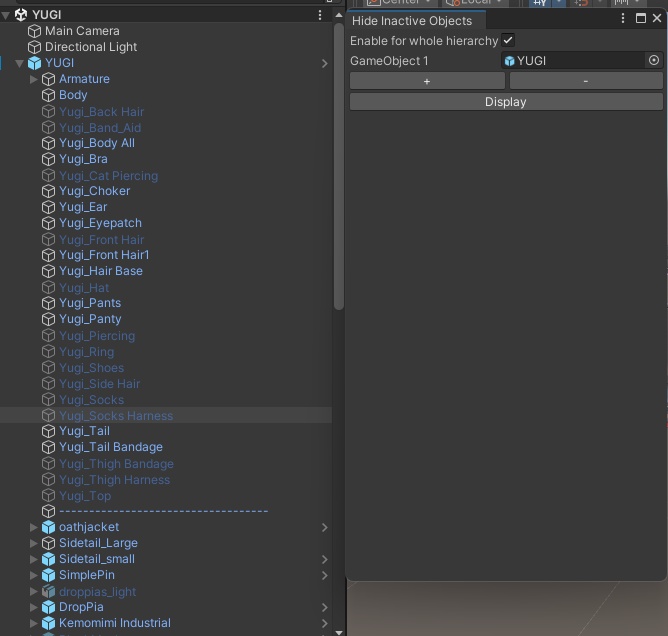Click the blue prefab icon of oathjacket

[48, 527]
